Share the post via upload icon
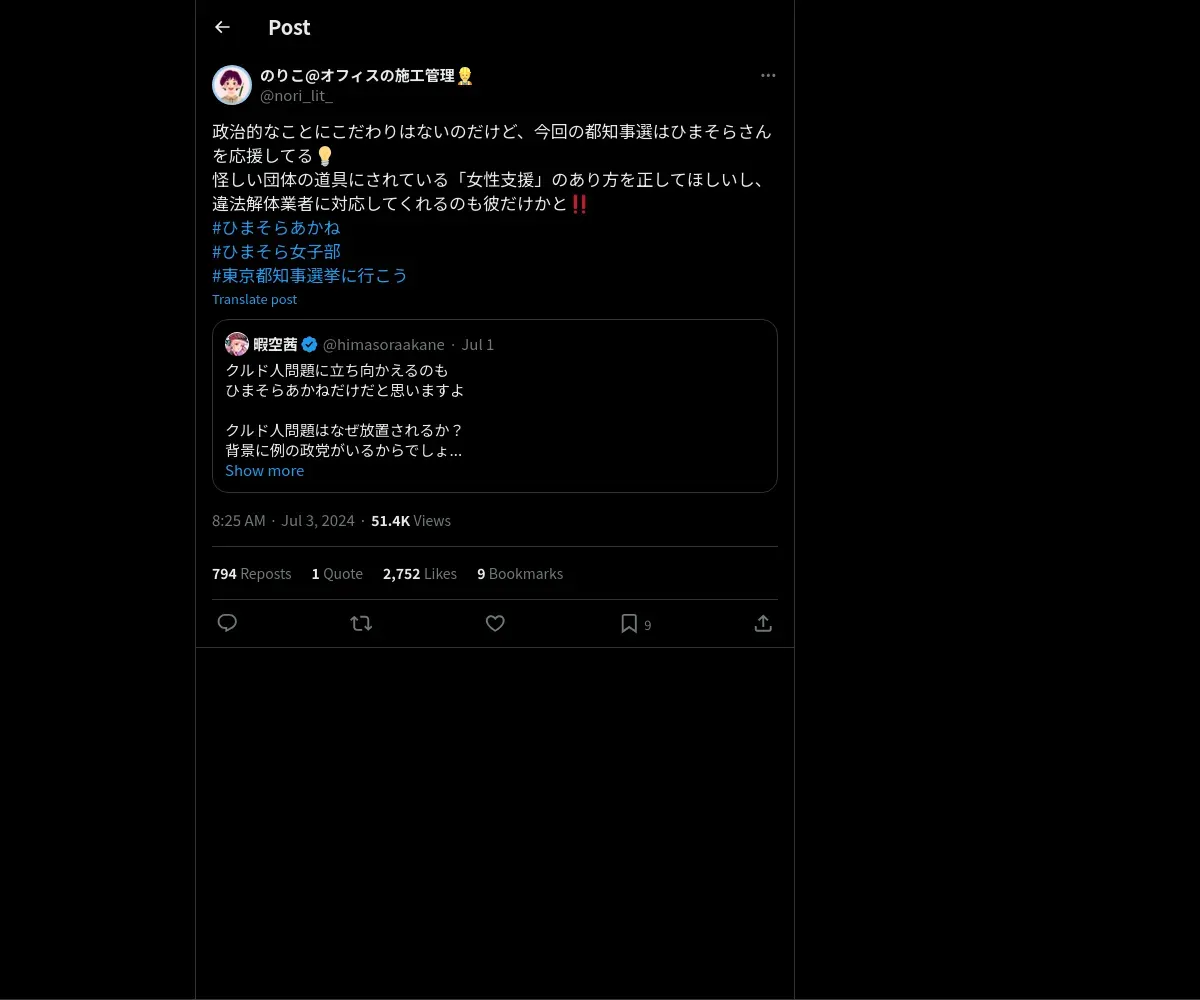Viewport: 1200px width, 1000px height. click(x=763, y=623)
